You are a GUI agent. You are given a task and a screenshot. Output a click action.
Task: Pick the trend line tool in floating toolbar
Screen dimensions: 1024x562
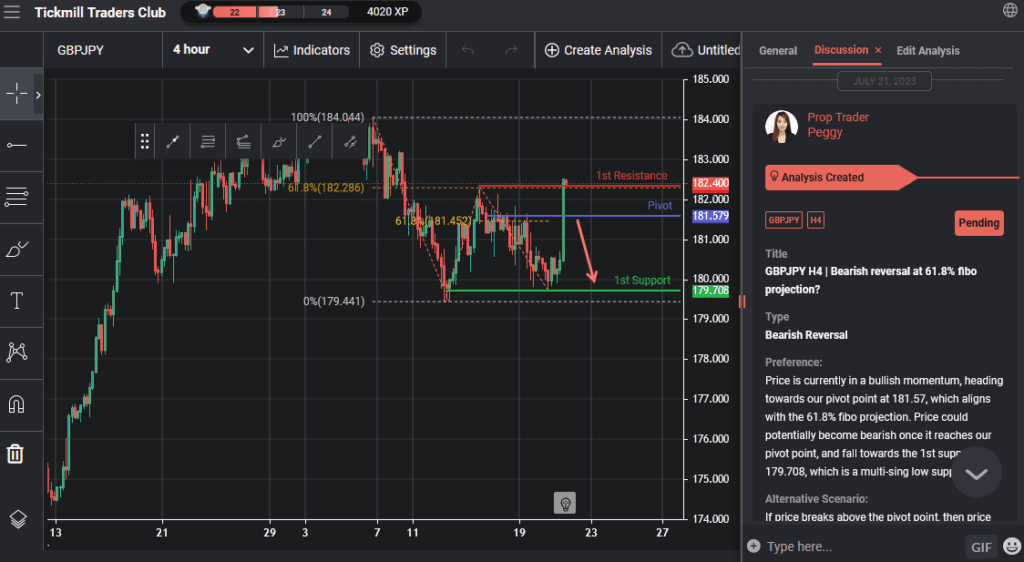pyautogui.click(x=314, y=141)
